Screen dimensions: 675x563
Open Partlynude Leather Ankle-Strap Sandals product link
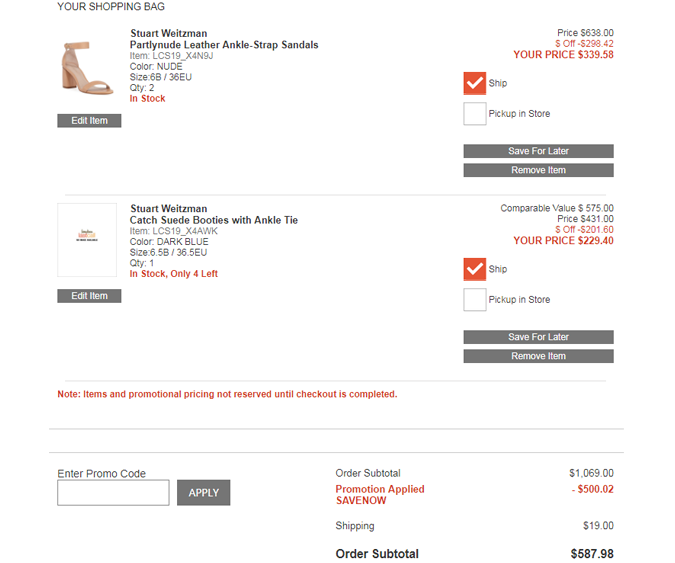point(224,45)
